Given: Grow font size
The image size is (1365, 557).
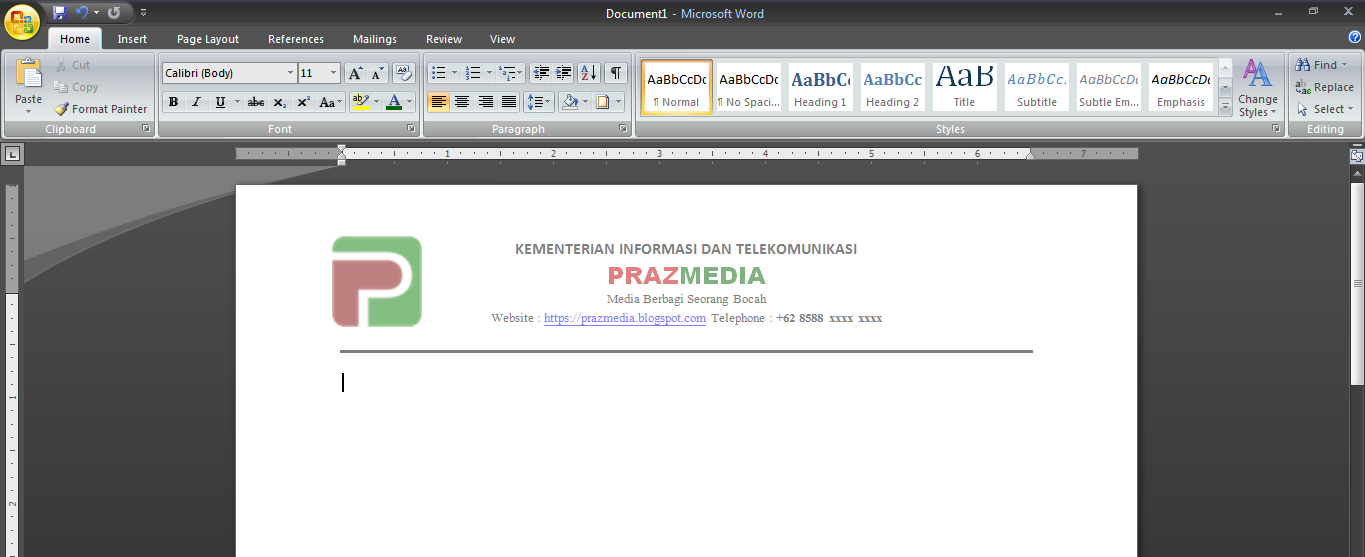Looking at the screenshot, I should click(355, 73).
